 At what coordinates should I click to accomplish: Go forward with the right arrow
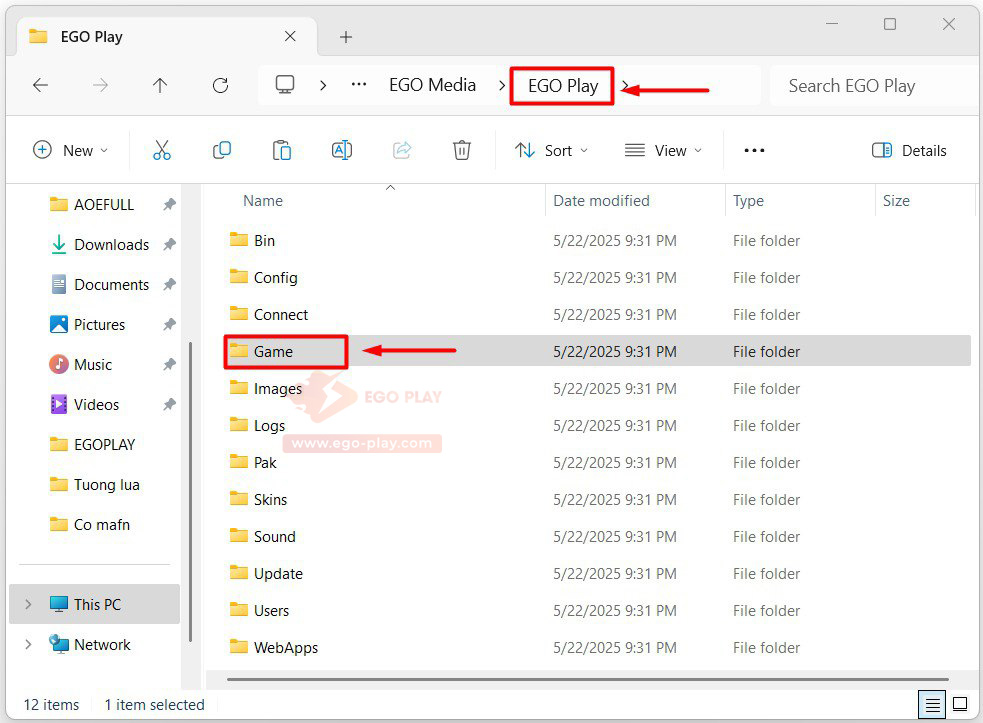click(100, 85)
